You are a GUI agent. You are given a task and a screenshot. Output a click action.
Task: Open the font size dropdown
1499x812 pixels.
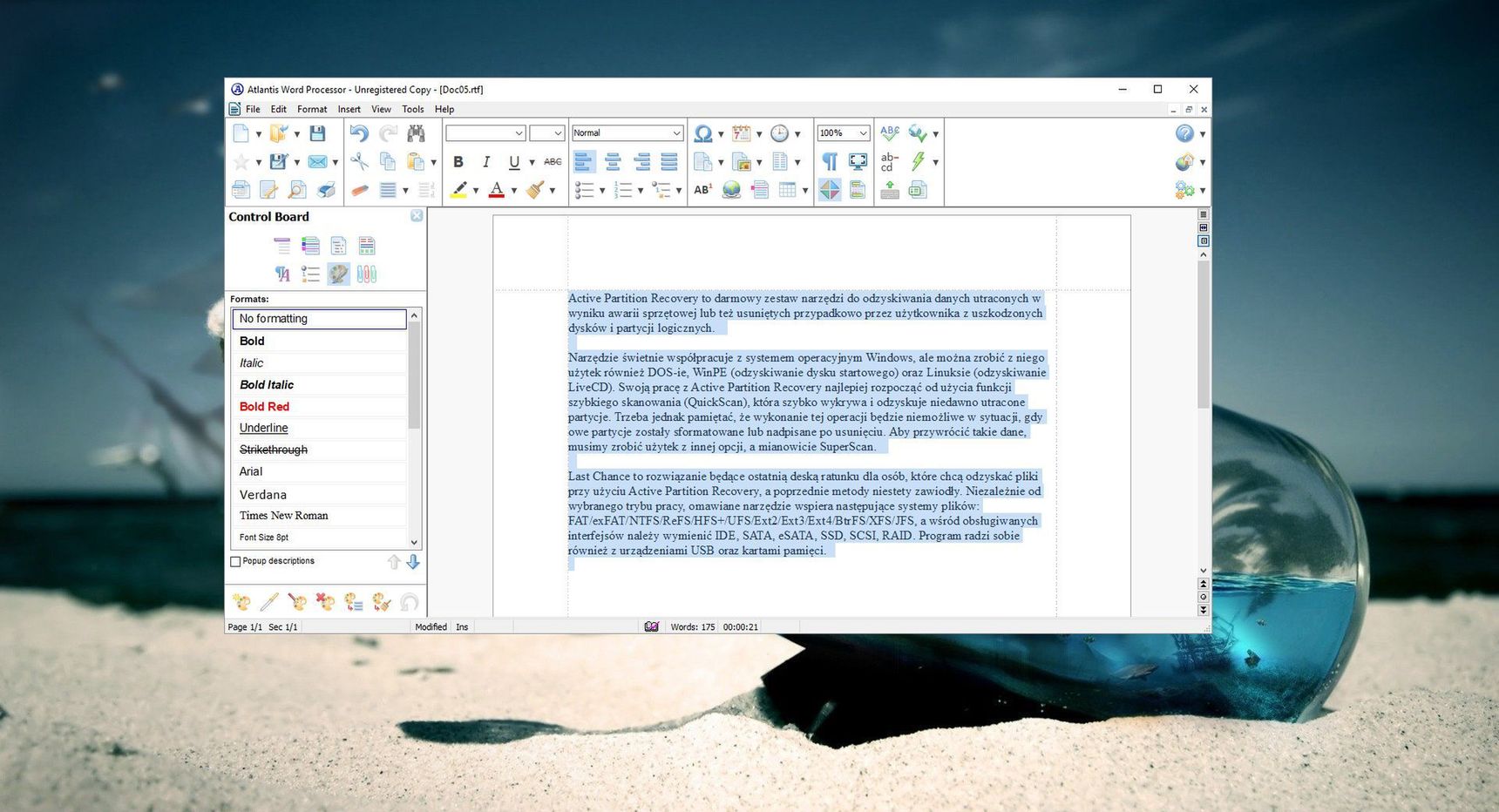(558, 133)
